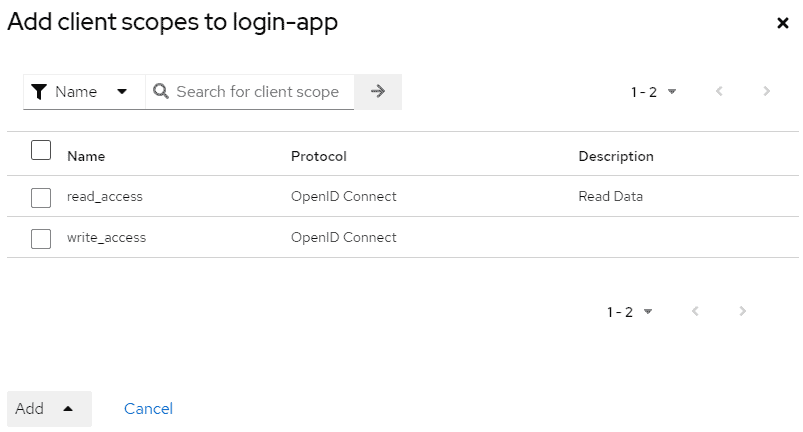The height and width of the screenshot is (432, 803).
Task: Check the read_access scope checkbox
Action: pyautogui.click(x=41, y=198)
